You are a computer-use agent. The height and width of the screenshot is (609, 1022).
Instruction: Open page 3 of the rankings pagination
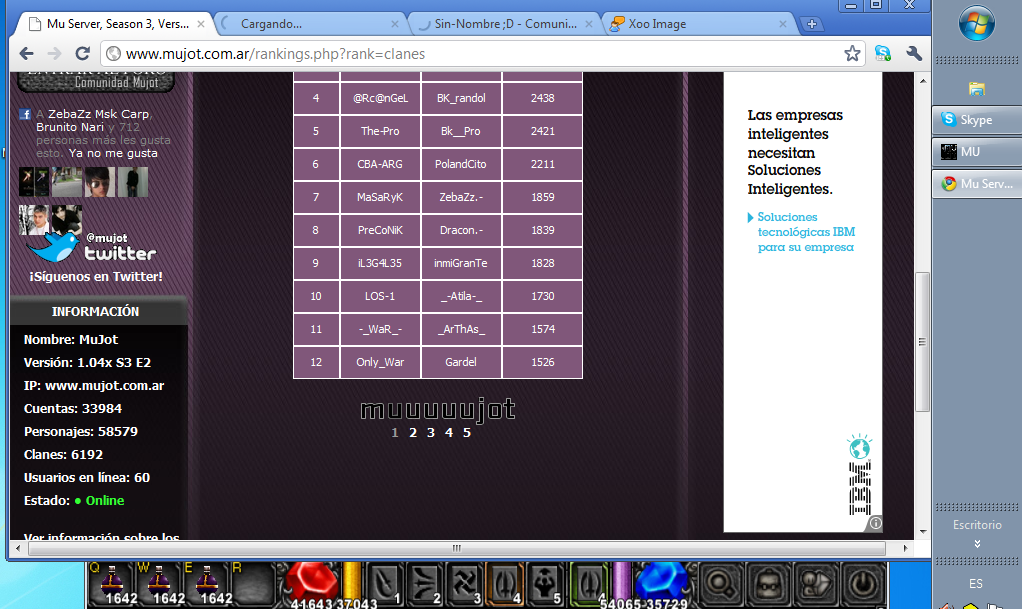[430, 433]
